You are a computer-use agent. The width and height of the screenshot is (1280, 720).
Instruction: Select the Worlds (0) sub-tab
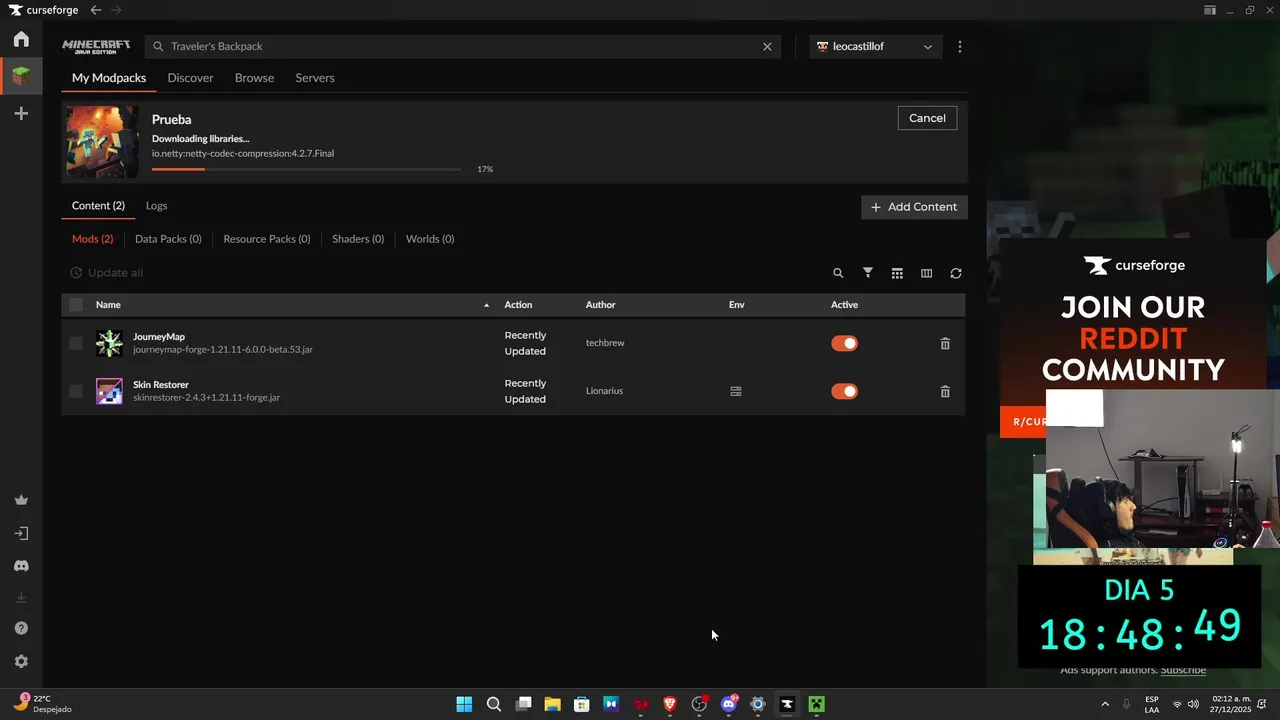[x=430, y=239]
